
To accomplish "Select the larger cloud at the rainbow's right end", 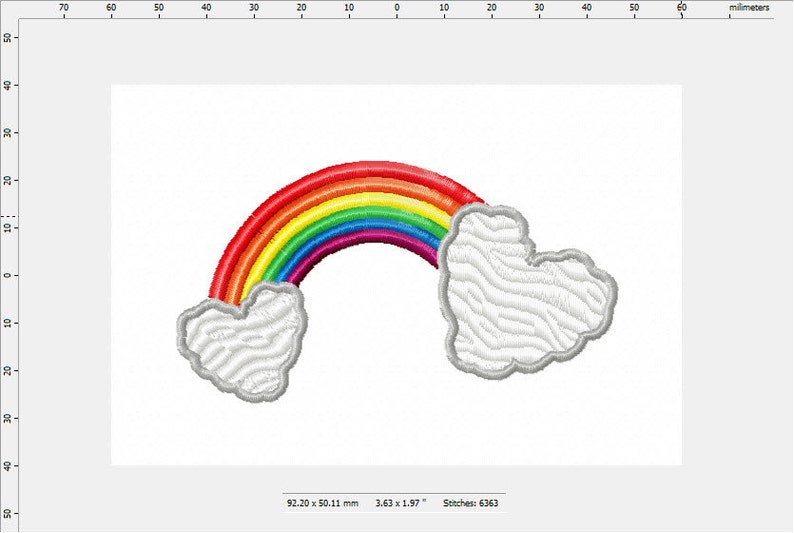I will tap(527, 293).
